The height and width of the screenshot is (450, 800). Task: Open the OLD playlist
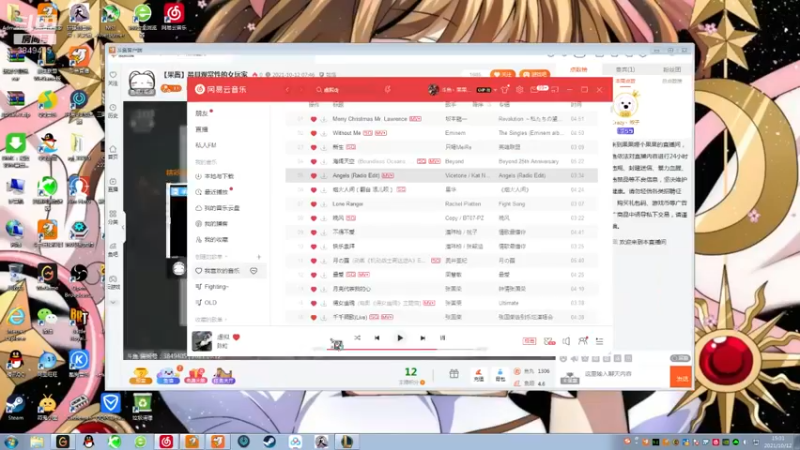(x=207, y=303)
